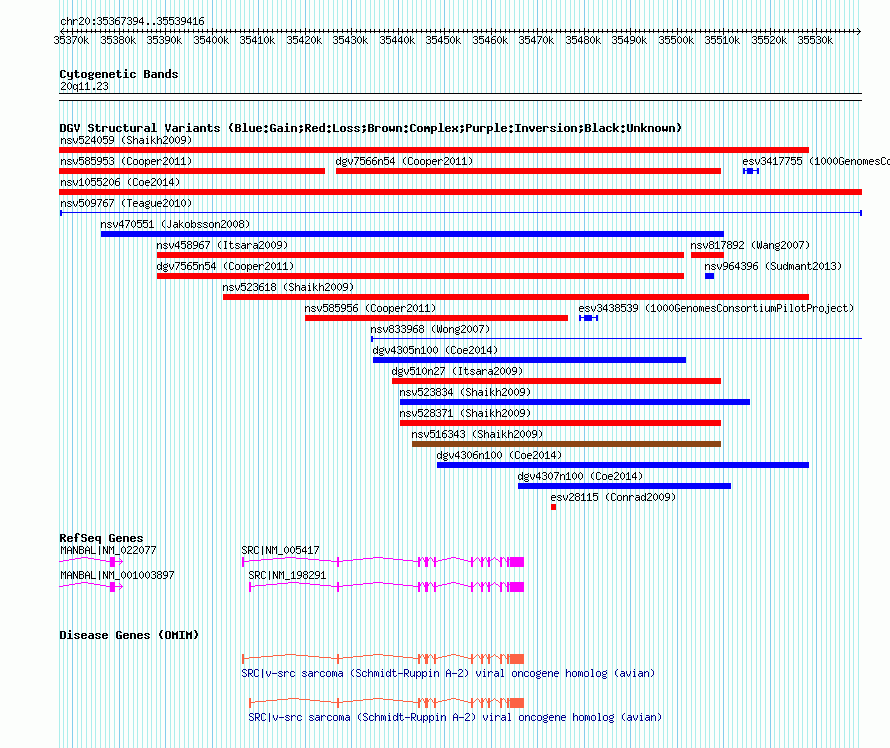Click the first orange SRC OMIM gene glyph
This screenshot has width=890, height=748.
pyautogui.click(x=383, y=658)
